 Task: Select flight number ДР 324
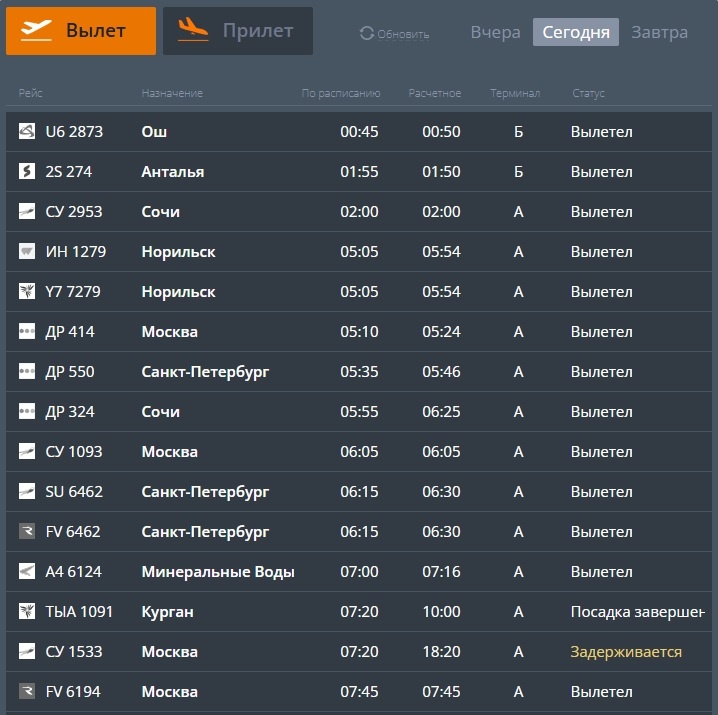(x=70, y=412)
